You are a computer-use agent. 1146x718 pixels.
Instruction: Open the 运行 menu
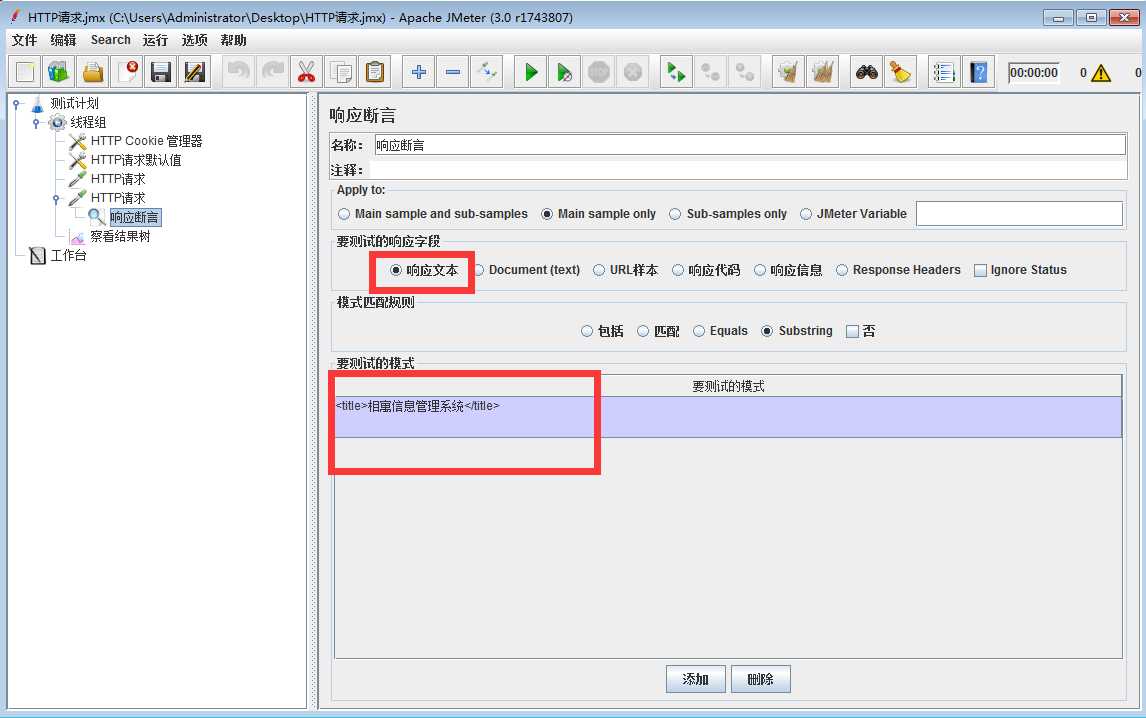click(155, 40)
